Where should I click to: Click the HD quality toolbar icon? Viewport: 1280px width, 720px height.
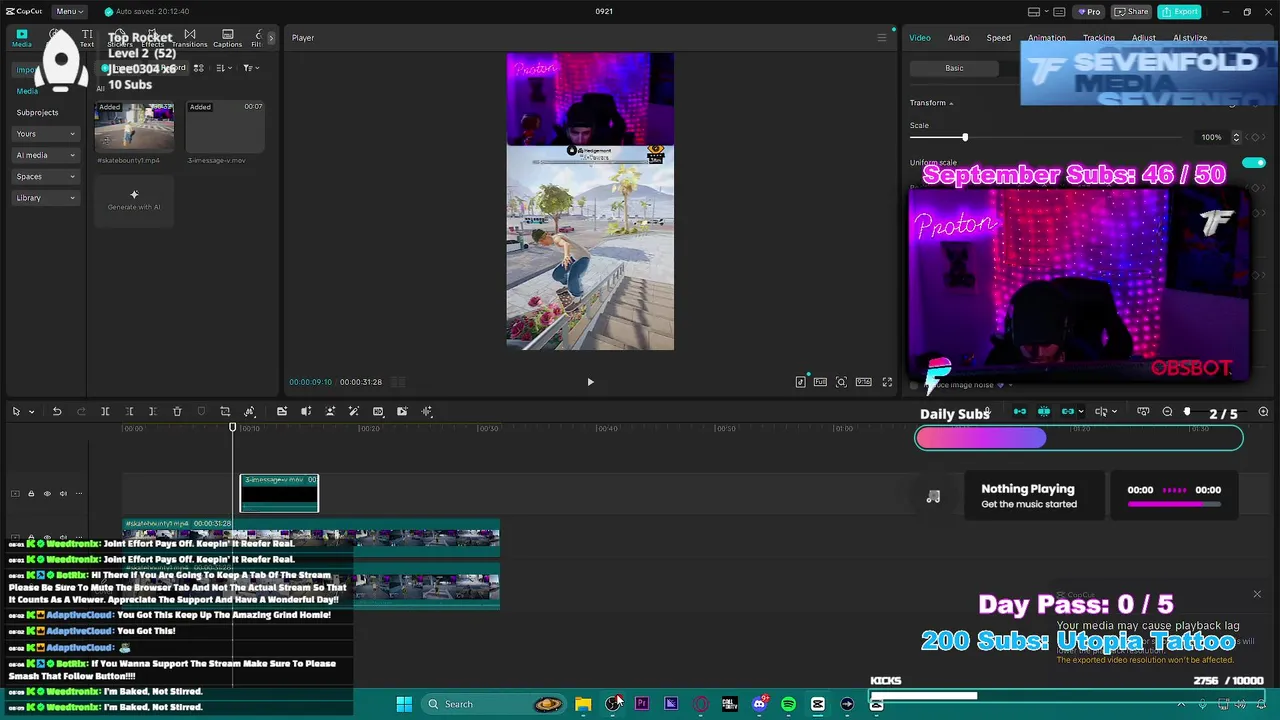point(378,412)
